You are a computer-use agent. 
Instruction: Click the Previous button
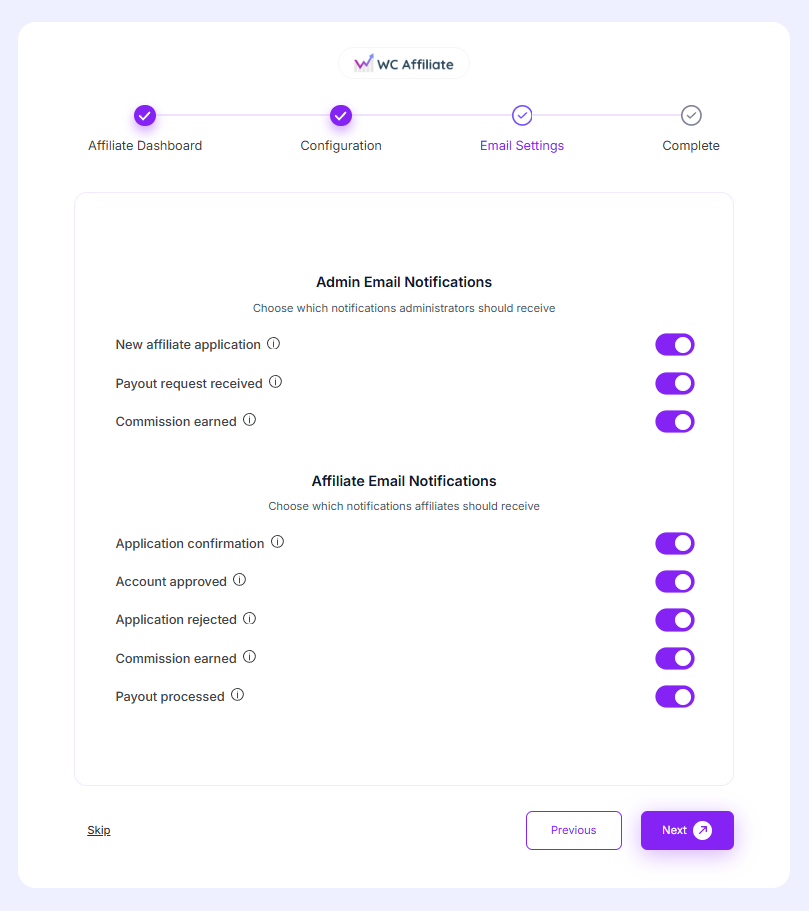coord(573,830)
